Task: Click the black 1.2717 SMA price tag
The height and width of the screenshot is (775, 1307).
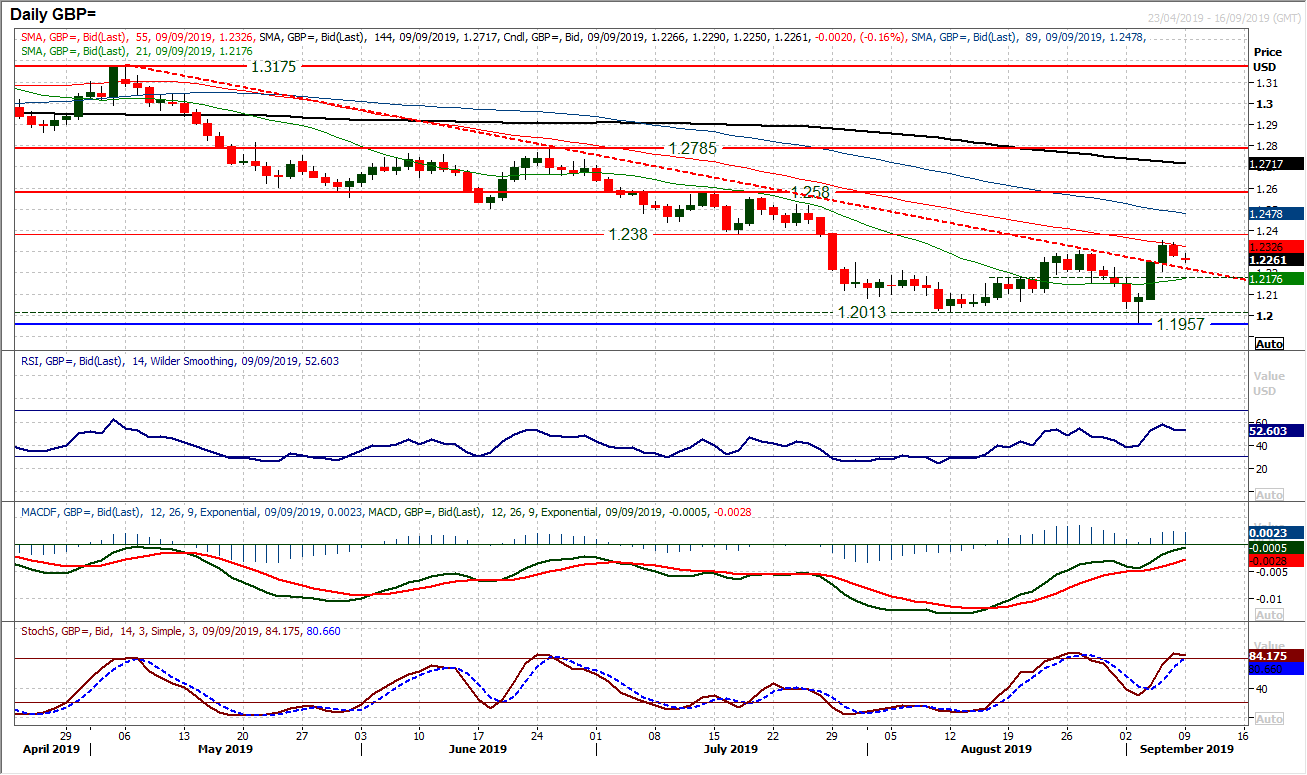Action: coord(1277,163)
